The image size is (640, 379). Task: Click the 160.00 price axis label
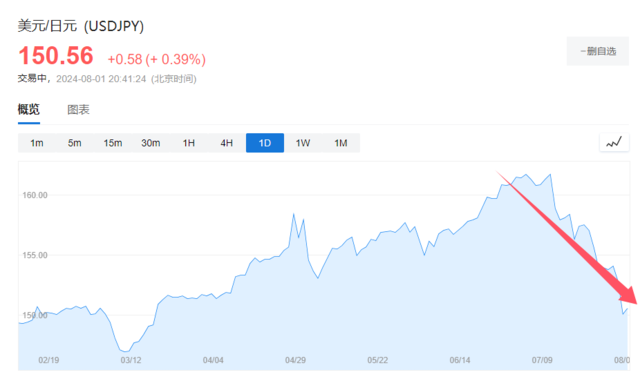point(35,195)
